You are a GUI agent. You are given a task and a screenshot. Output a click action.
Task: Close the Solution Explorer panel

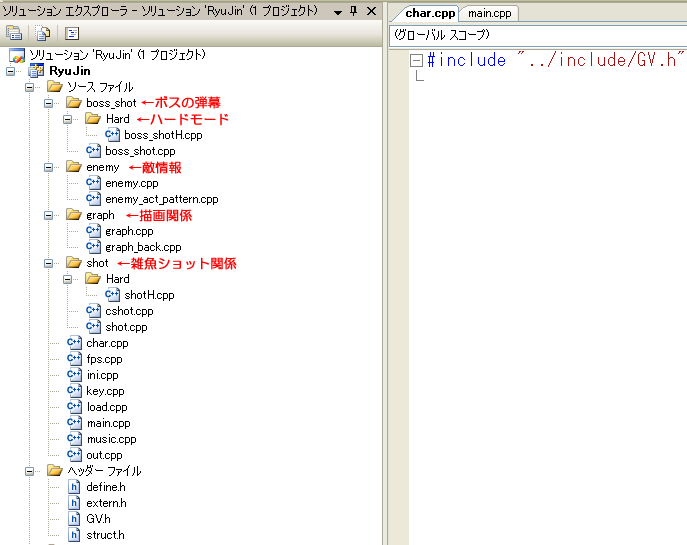pos(372,11)
